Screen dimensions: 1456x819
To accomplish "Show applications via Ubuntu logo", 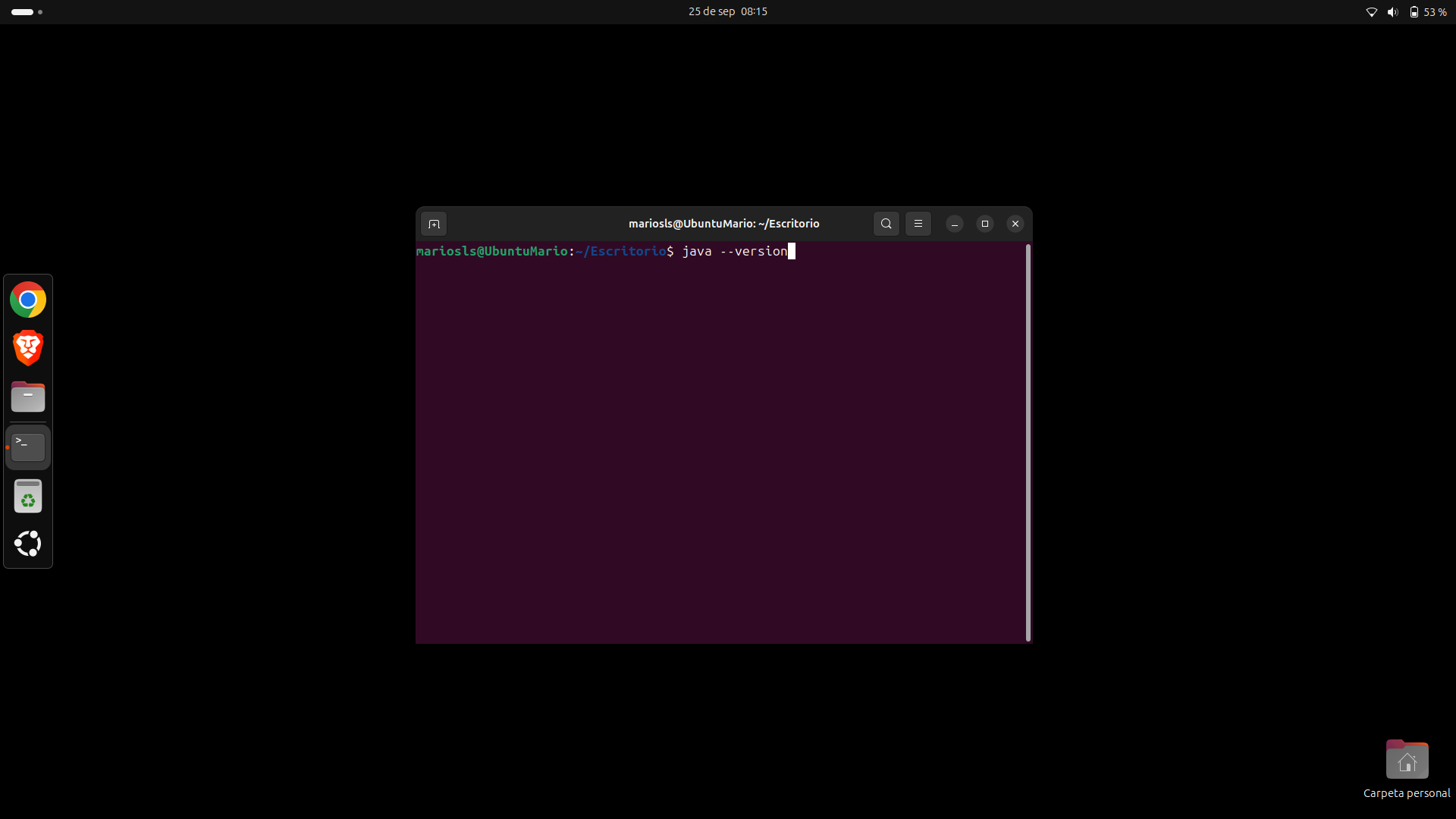I will pyautogui.click(x=28, y=544).
